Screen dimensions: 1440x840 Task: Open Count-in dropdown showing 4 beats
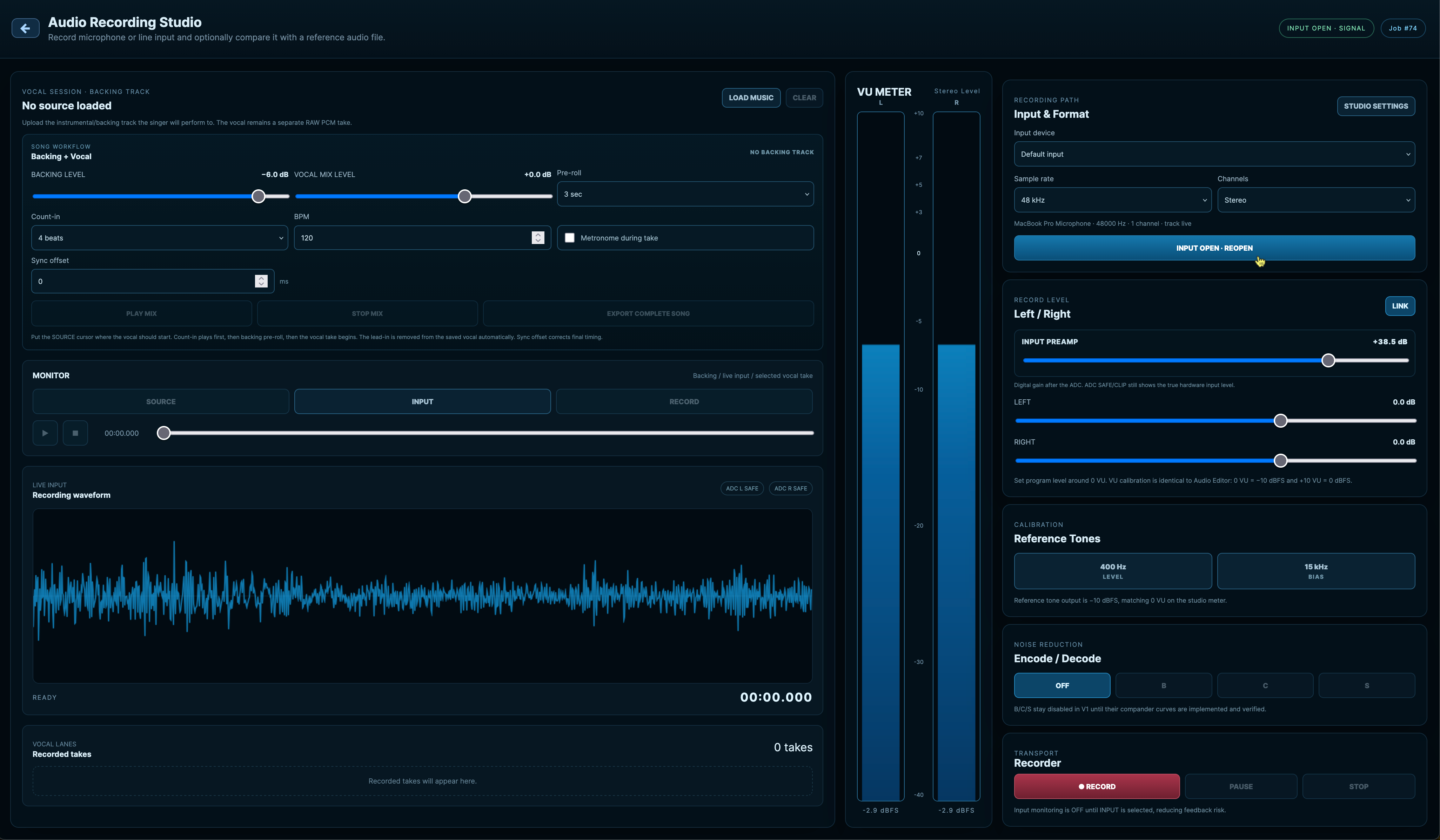tap(159, 238)
